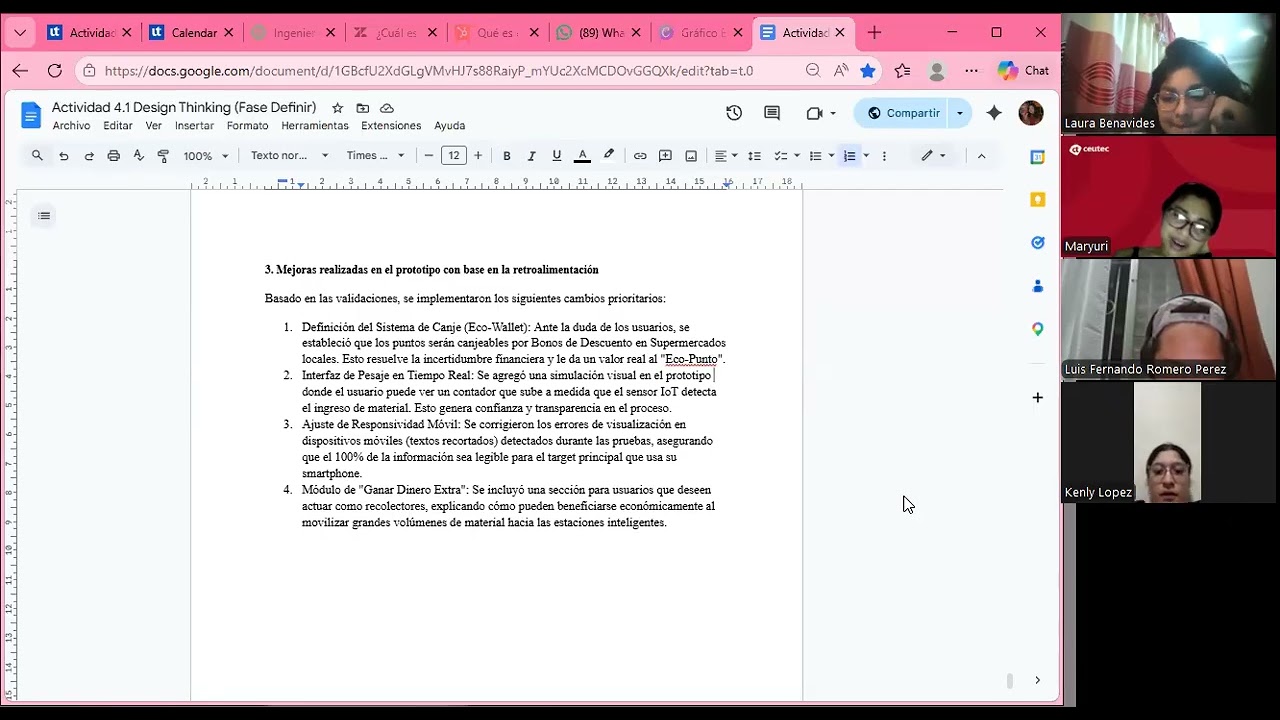Open the Gemini assistant
The height and width of the screenshot is (720, 1280).
tap(994, 113)
